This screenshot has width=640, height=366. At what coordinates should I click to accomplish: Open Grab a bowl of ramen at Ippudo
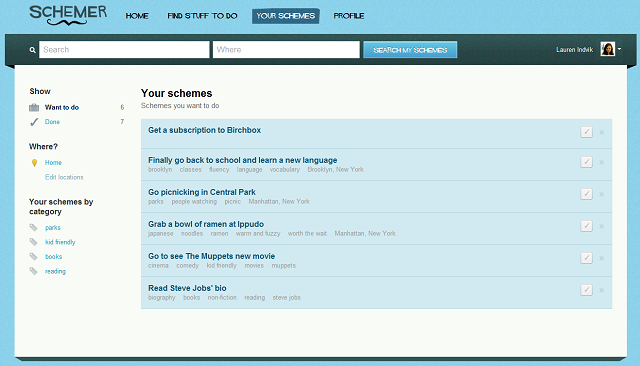(206, 224)
